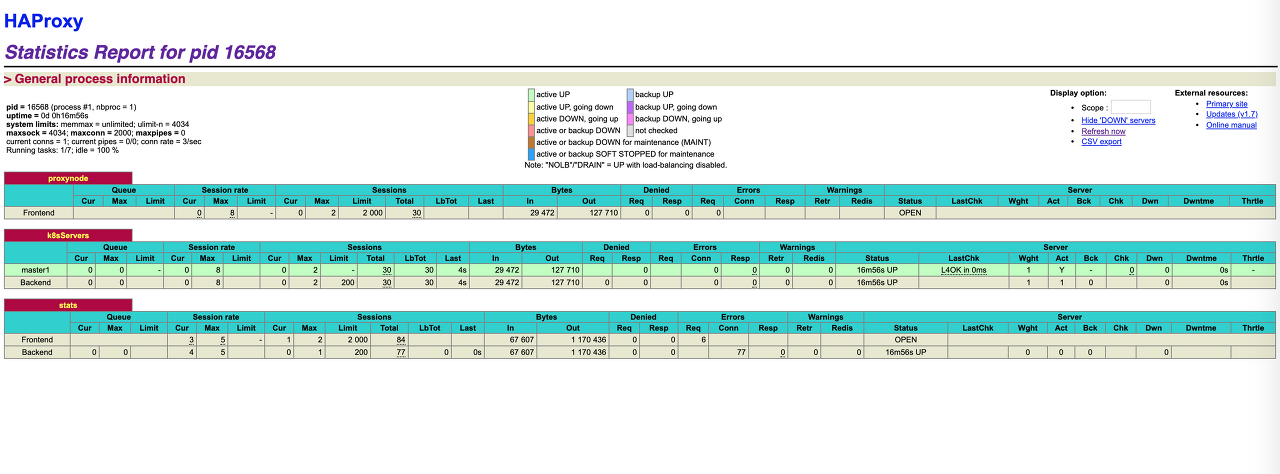The height and width of the screenshot is (474, 1280).
Task: Download stats via CSV export link
Action: click(x=1101, y=142)
